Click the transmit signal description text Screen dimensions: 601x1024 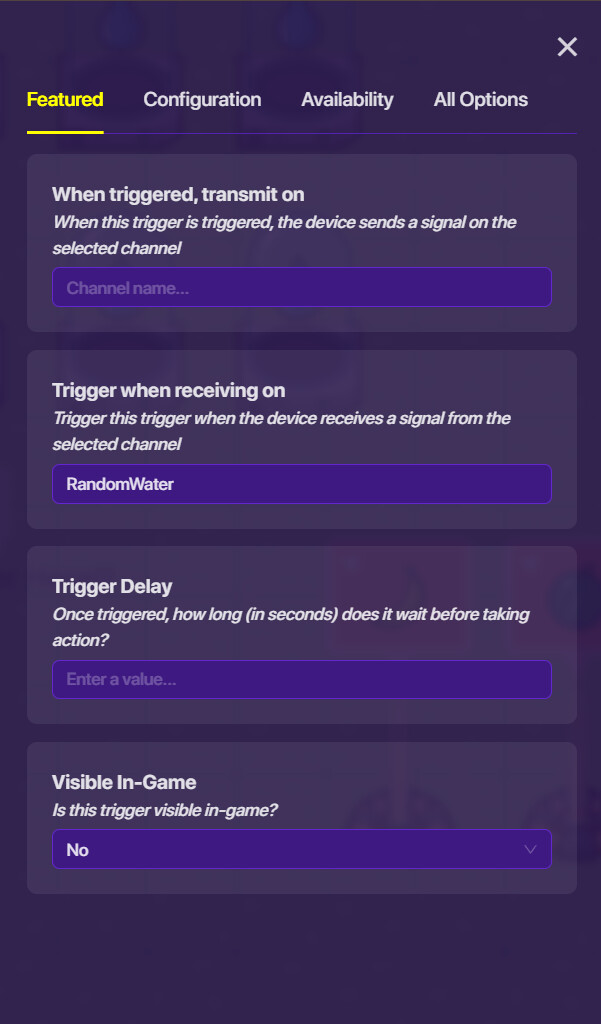(284, 234)
